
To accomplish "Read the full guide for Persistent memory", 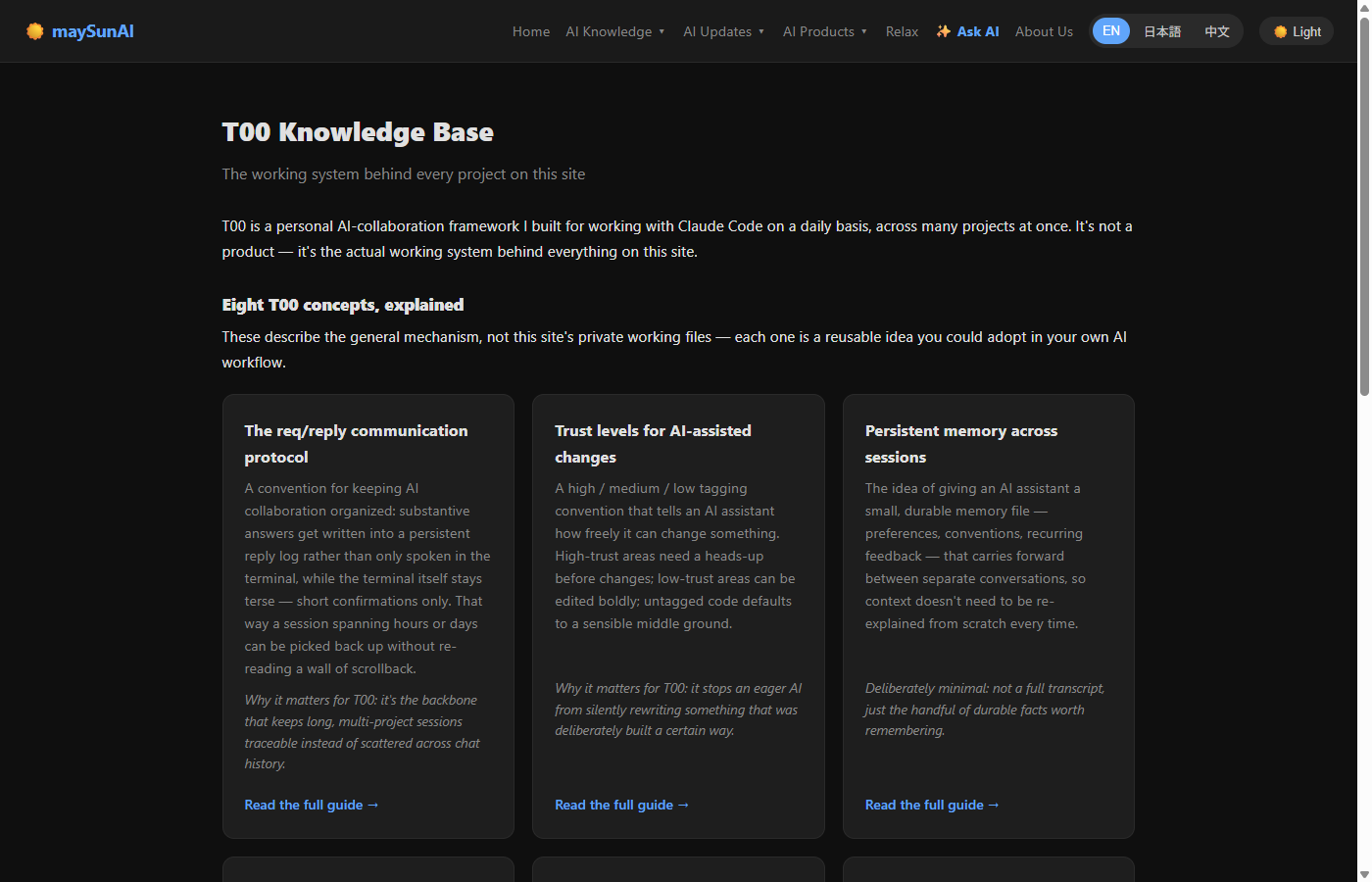I will click(x=932, y=805).
